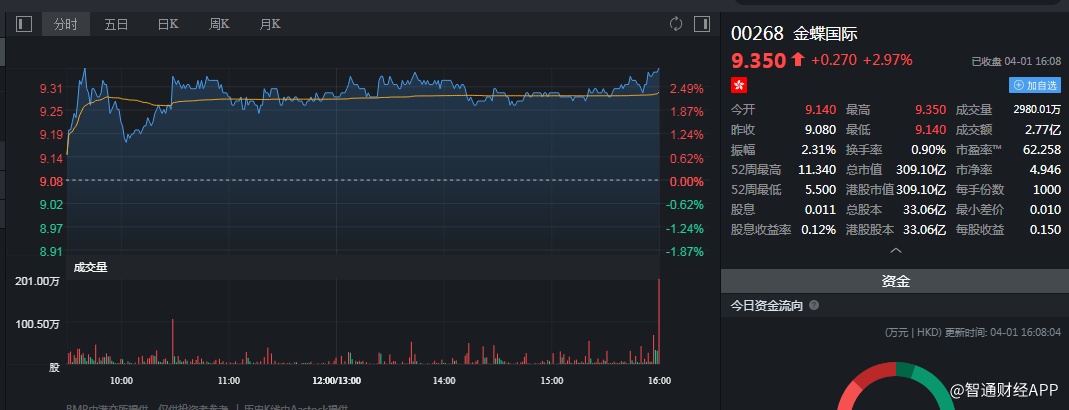Click the help icon beside 今日资金流向
1069x410 pixels.
coord(814,305)
